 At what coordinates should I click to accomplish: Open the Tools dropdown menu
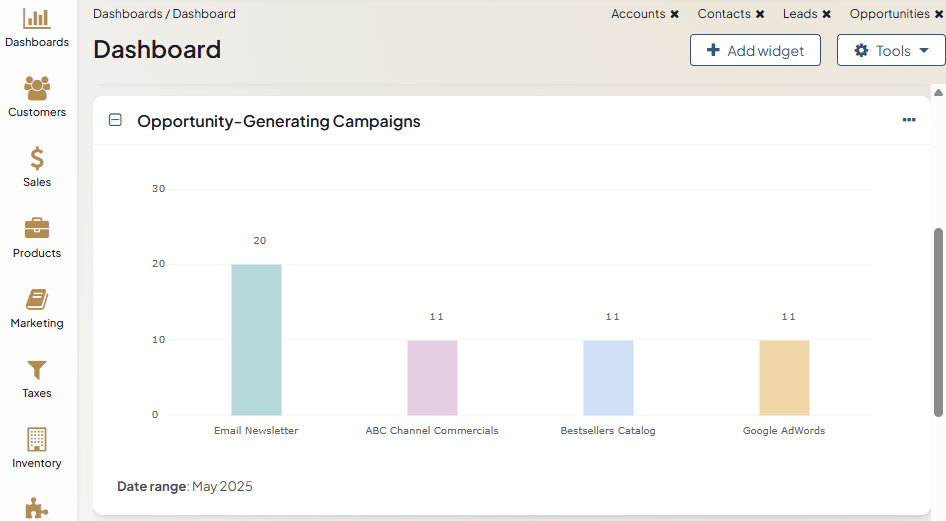(891, 51)
